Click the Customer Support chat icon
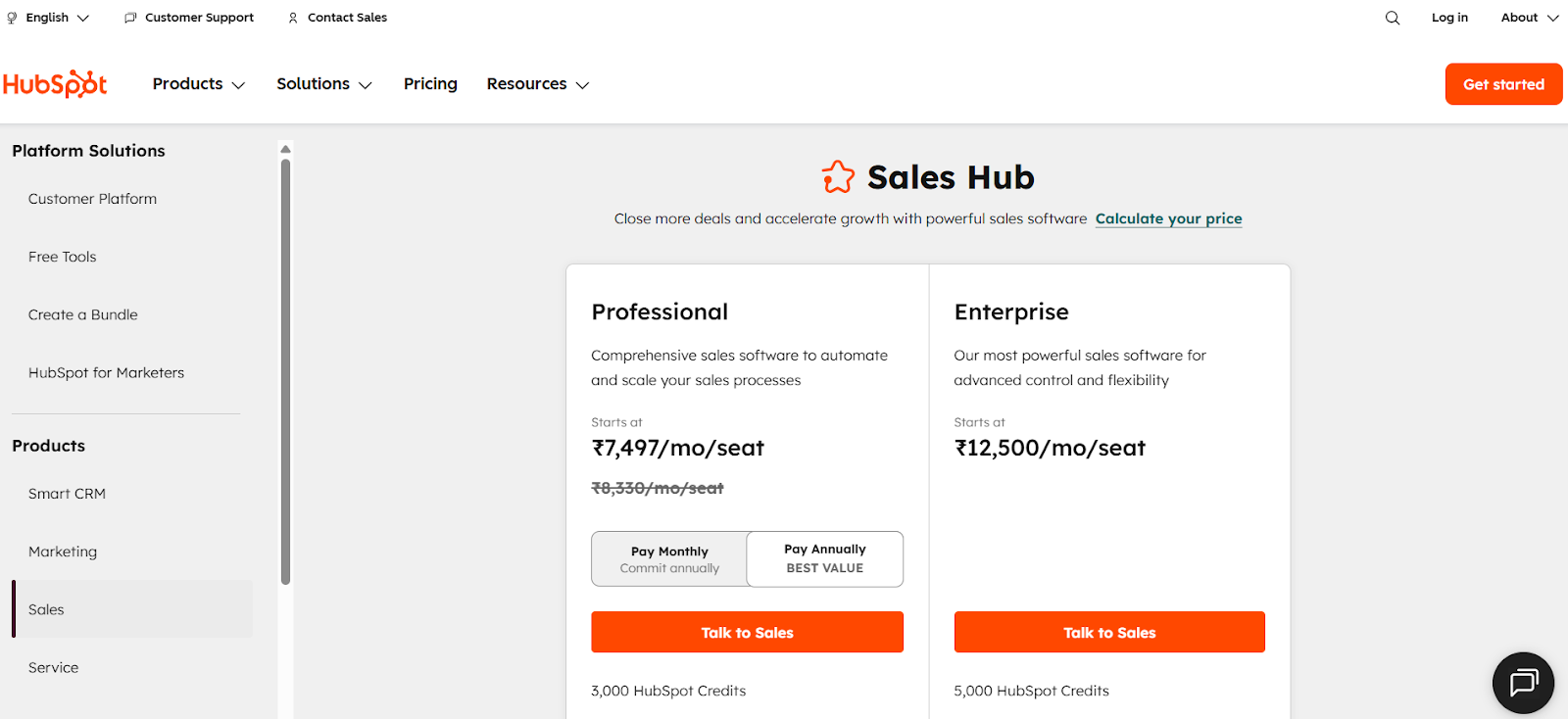Screen dimensions: 1568x719 coord(130,18)
